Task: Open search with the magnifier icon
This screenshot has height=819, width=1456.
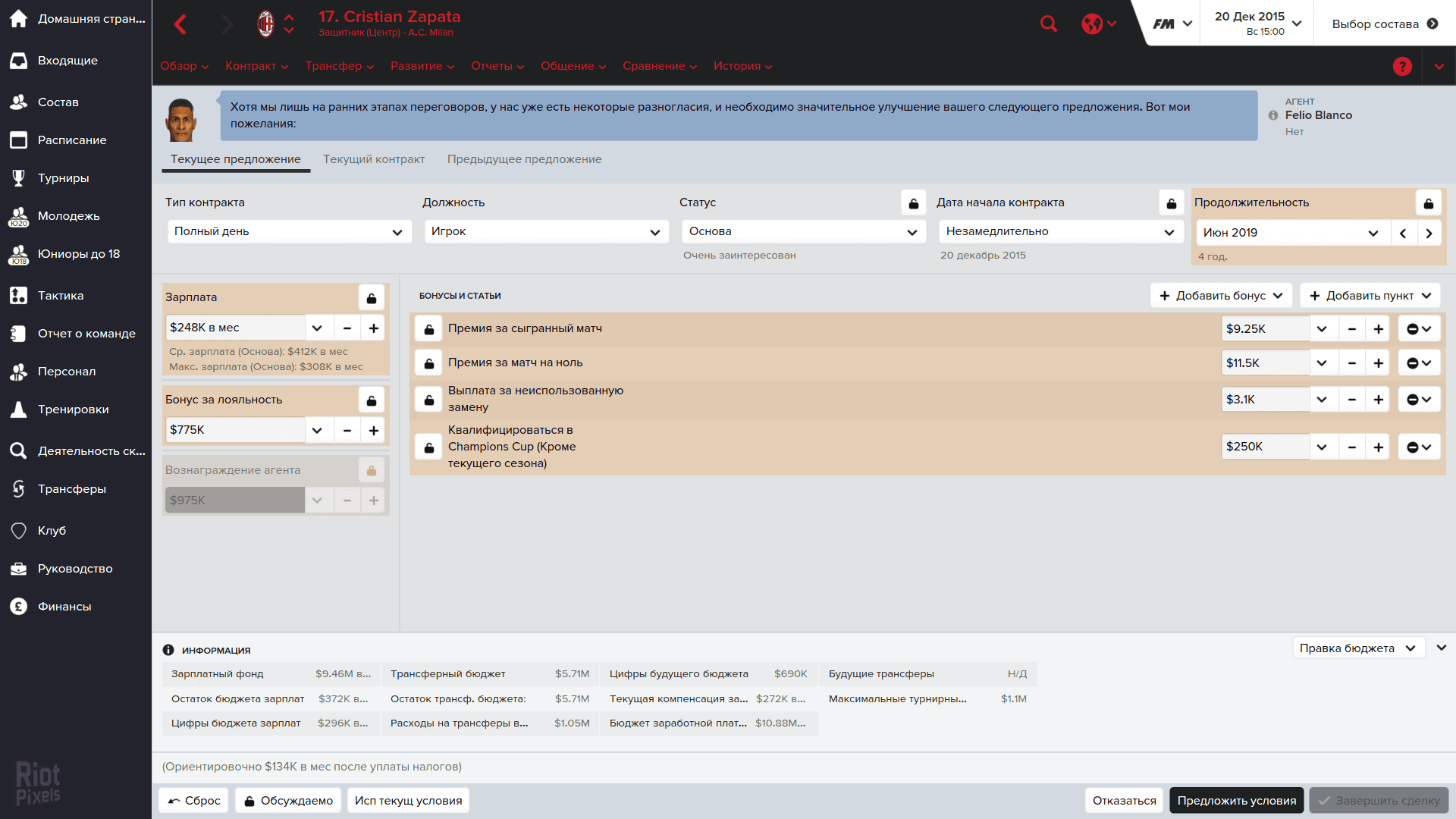Action: point(1049,24)
